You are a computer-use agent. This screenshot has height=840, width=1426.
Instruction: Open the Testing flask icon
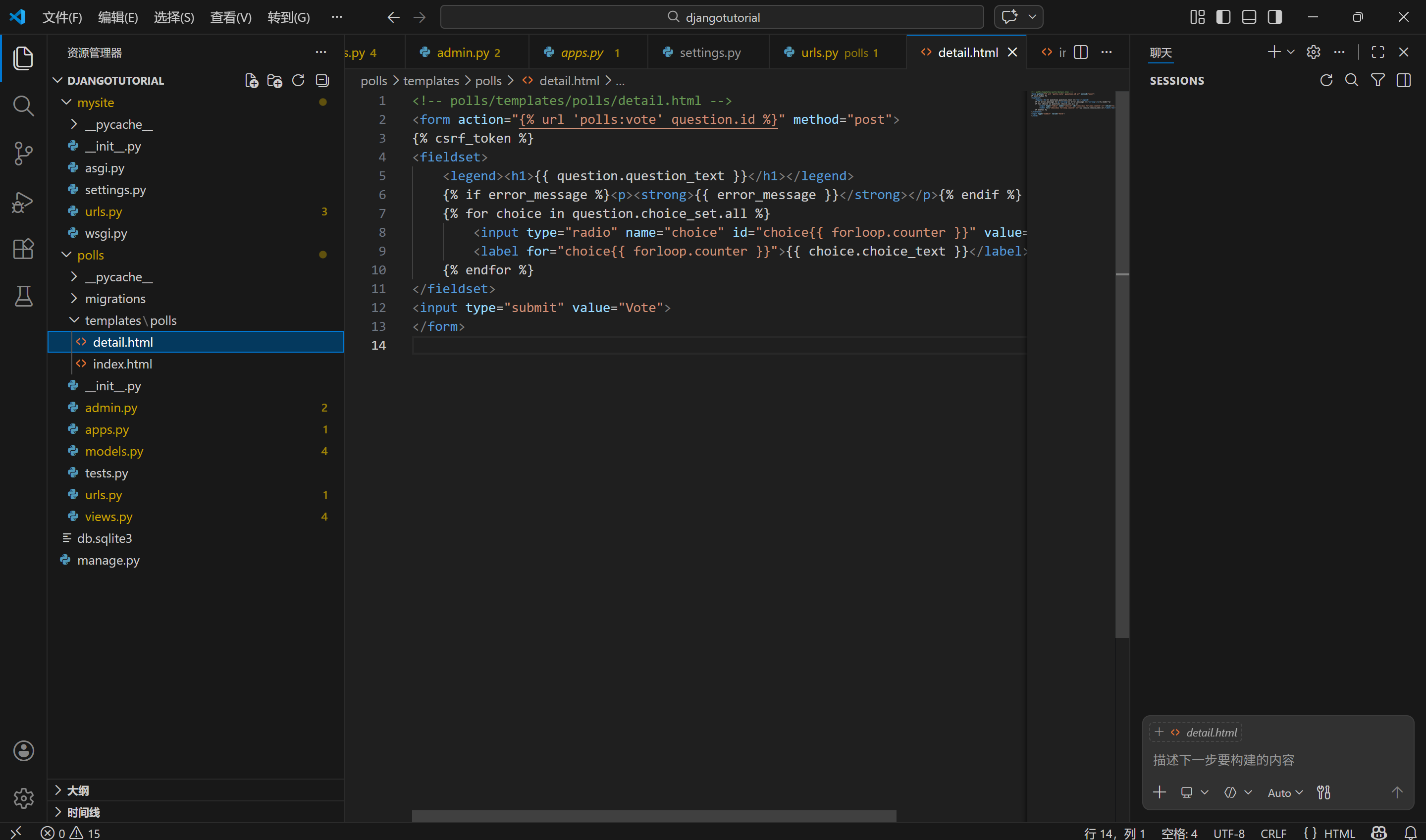[23, 296]
